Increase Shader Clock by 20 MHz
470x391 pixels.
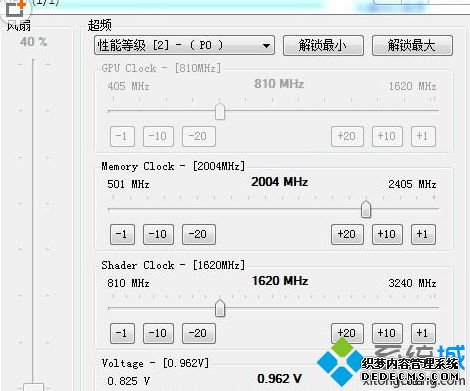(347, 333)
